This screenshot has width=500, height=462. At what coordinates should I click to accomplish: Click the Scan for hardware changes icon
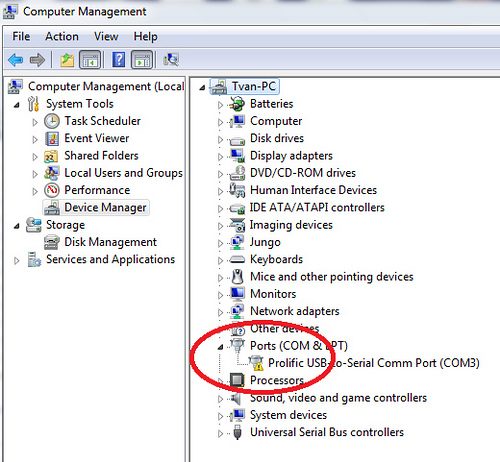171,60
